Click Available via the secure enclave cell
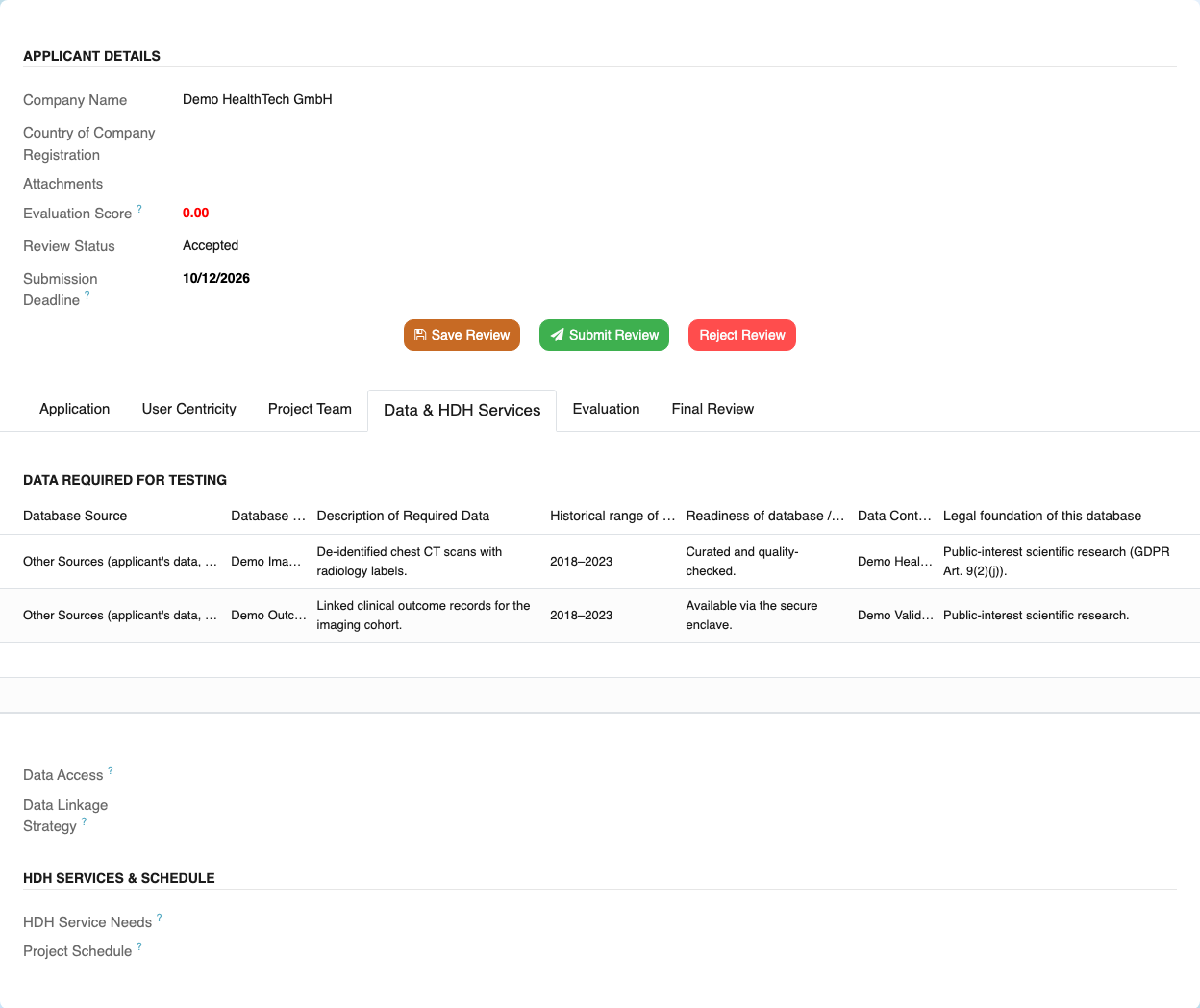 tap(752, 615)
